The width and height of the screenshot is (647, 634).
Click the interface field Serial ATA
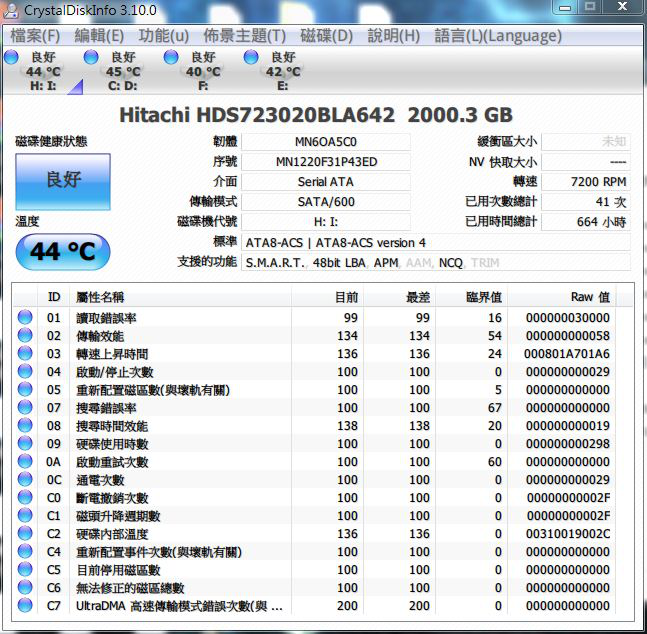(x=326, y=182)
